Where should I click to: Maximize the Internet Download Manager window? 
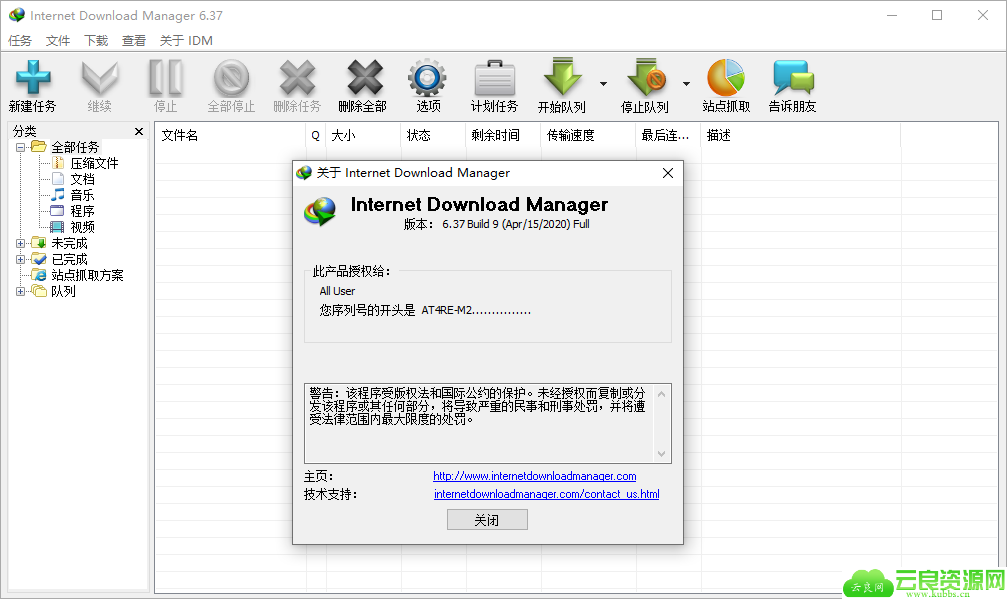937,15
